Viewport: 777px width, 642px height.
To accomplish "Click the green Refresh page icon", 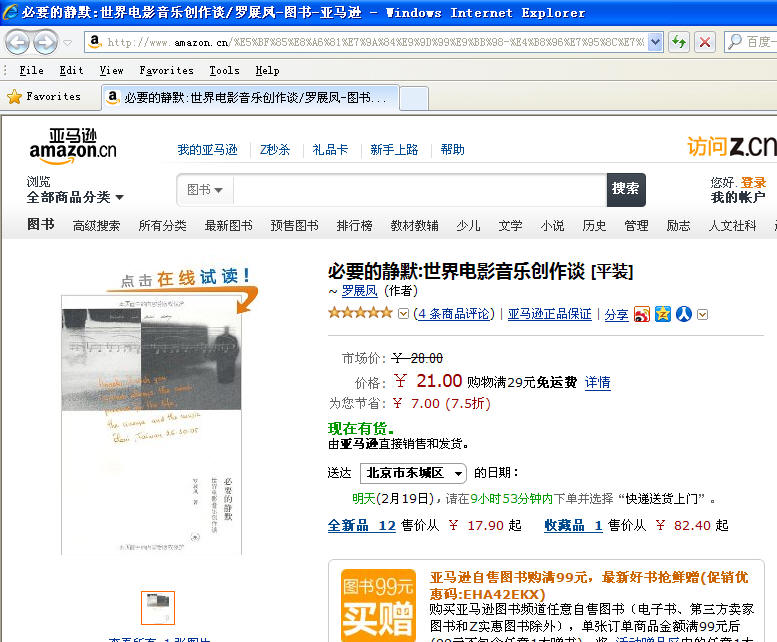I will [x=679, y=43].
